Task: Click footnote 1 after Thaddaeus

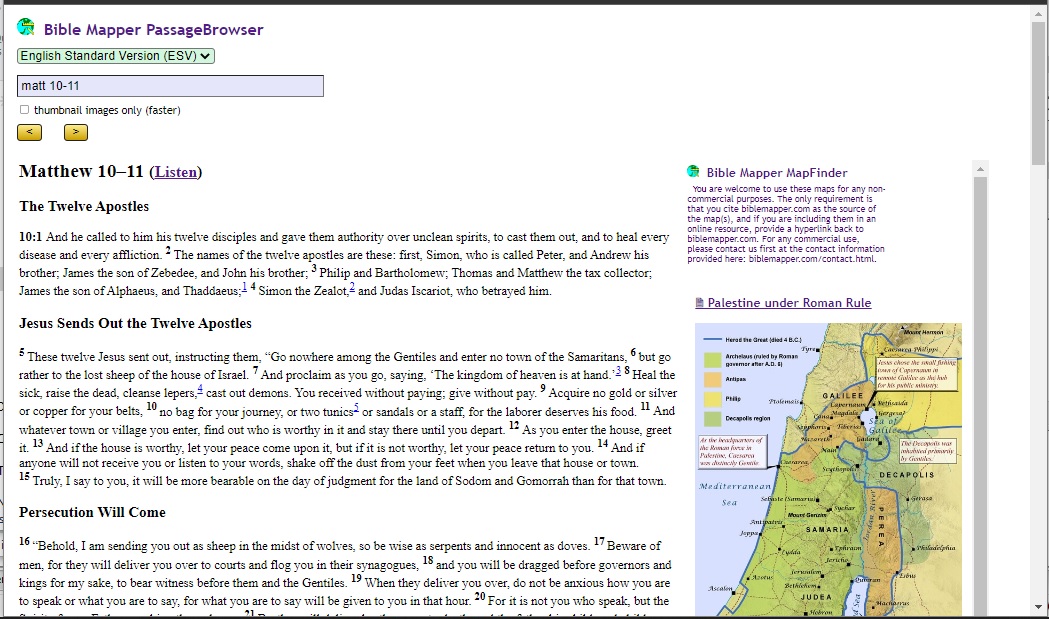Action: 242,287
